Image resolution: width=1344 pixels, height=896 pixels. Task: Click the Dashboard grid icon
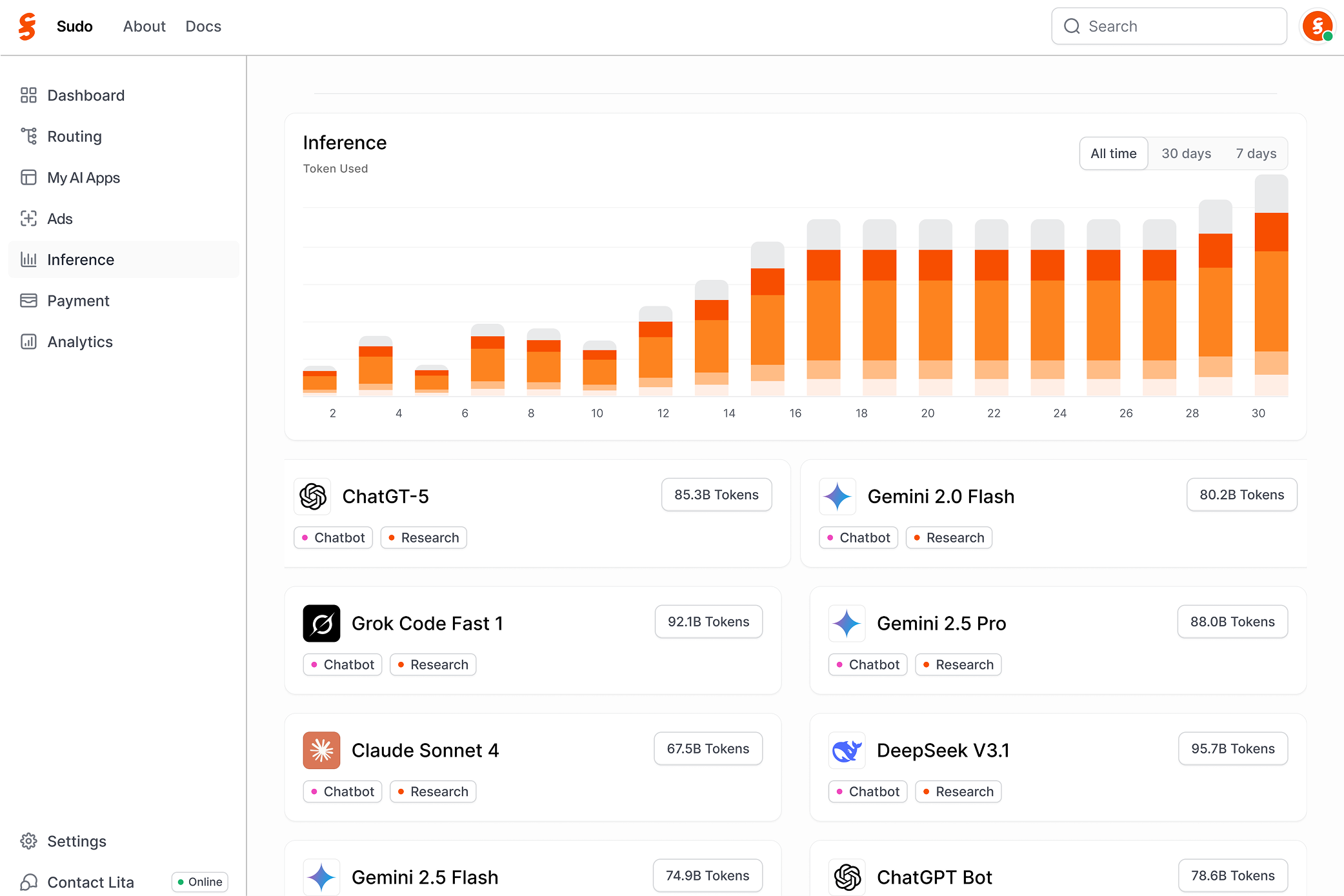pos(28,95)
